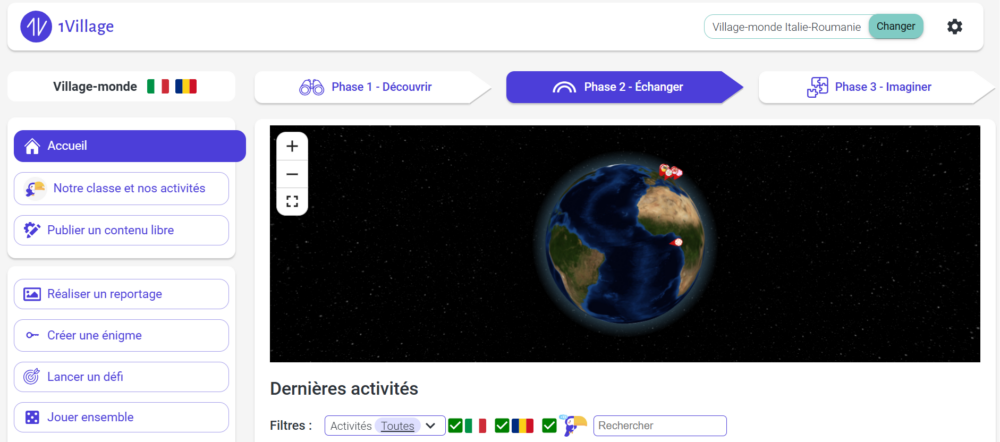Viewport: 1000px width, 442px height.
Task: Click the 1Village logo icon
Action: click(36, 27)
